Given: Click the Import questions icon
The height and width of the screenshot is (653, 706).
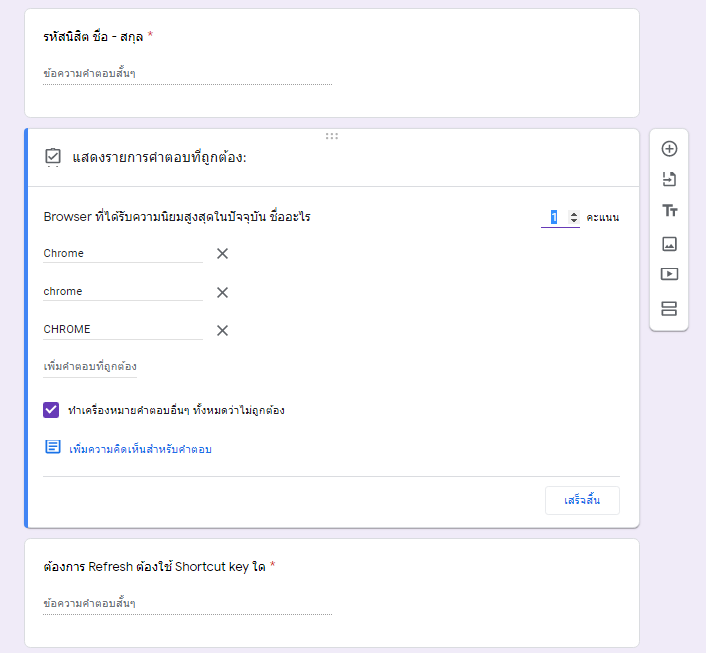Looking at the screenshot, I should coord(669,180).
